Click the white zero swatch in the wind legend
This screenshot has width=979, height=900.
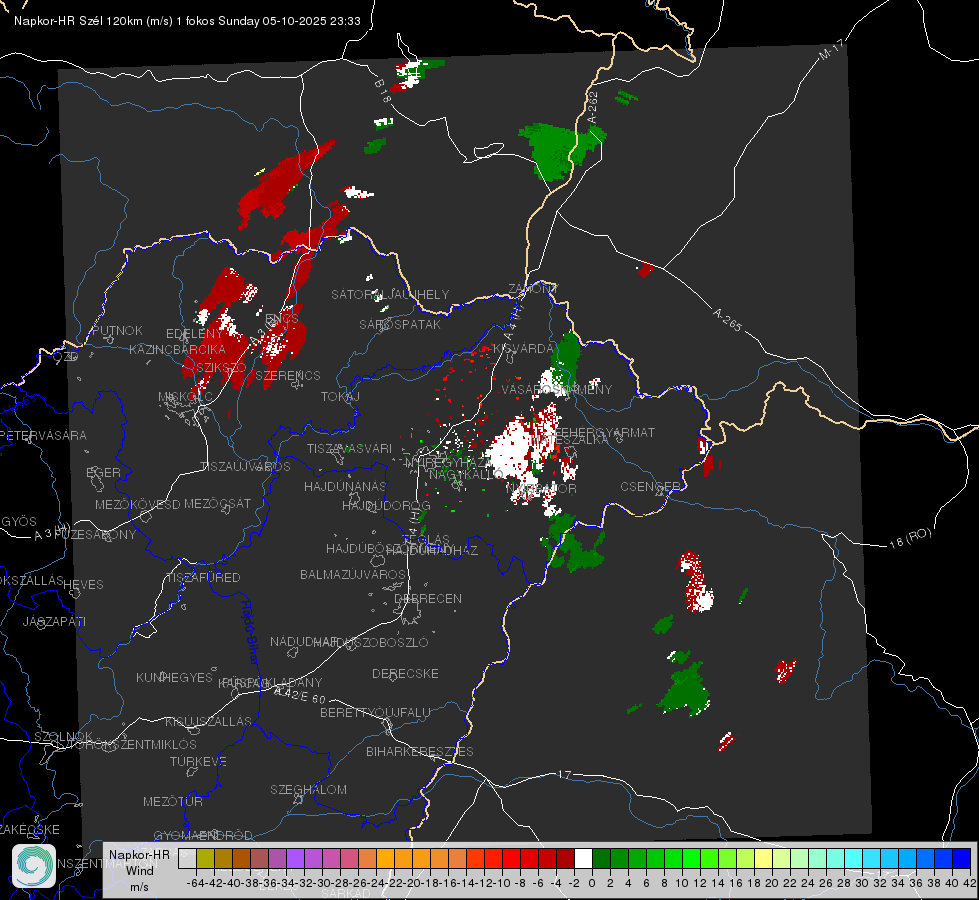coord(583,858)
